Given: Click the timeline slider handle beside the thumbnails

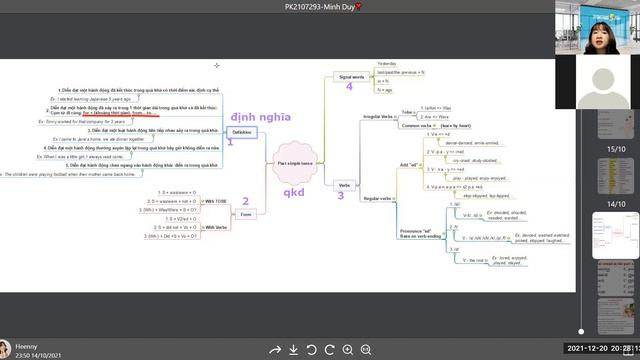Looking at the screenshot, I should 581,331.
